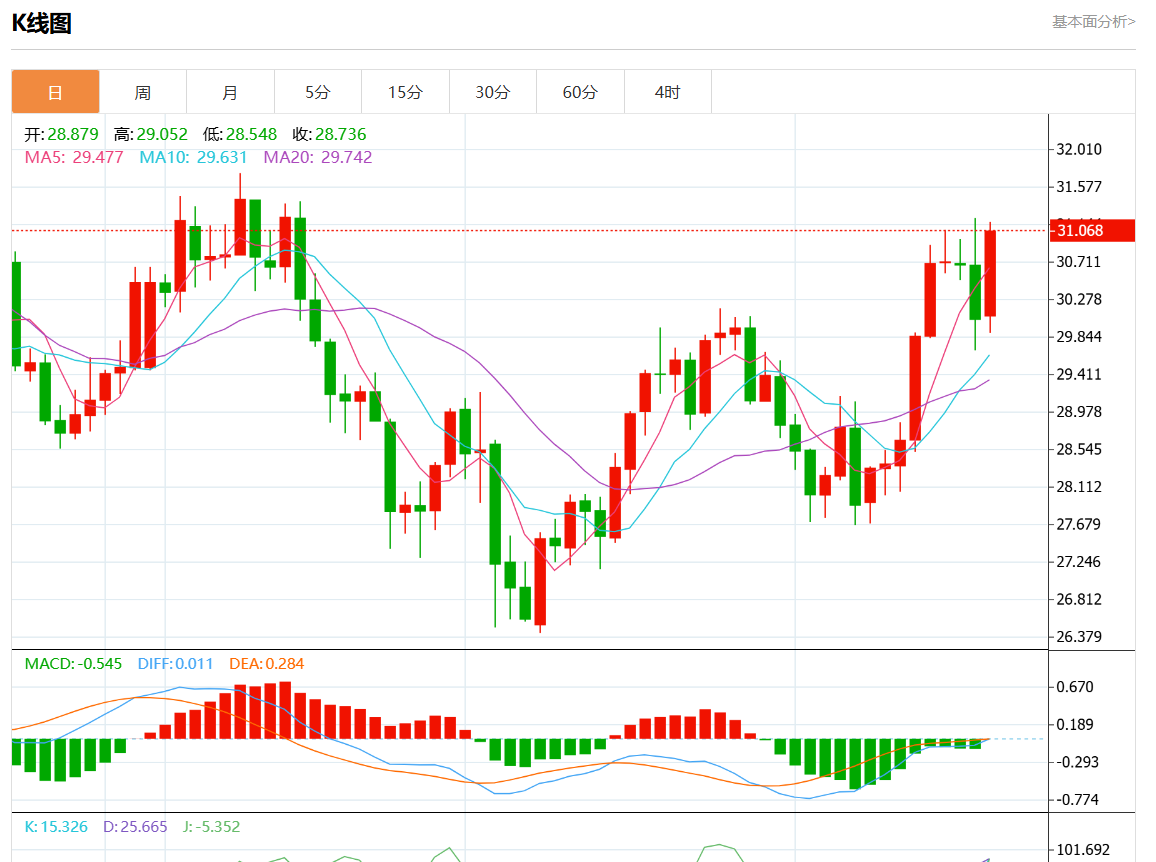The image size is (1156, 862).
Task: Click the 31.577 price axis label
Action: pyautogui.click(x=1079, y=187)
